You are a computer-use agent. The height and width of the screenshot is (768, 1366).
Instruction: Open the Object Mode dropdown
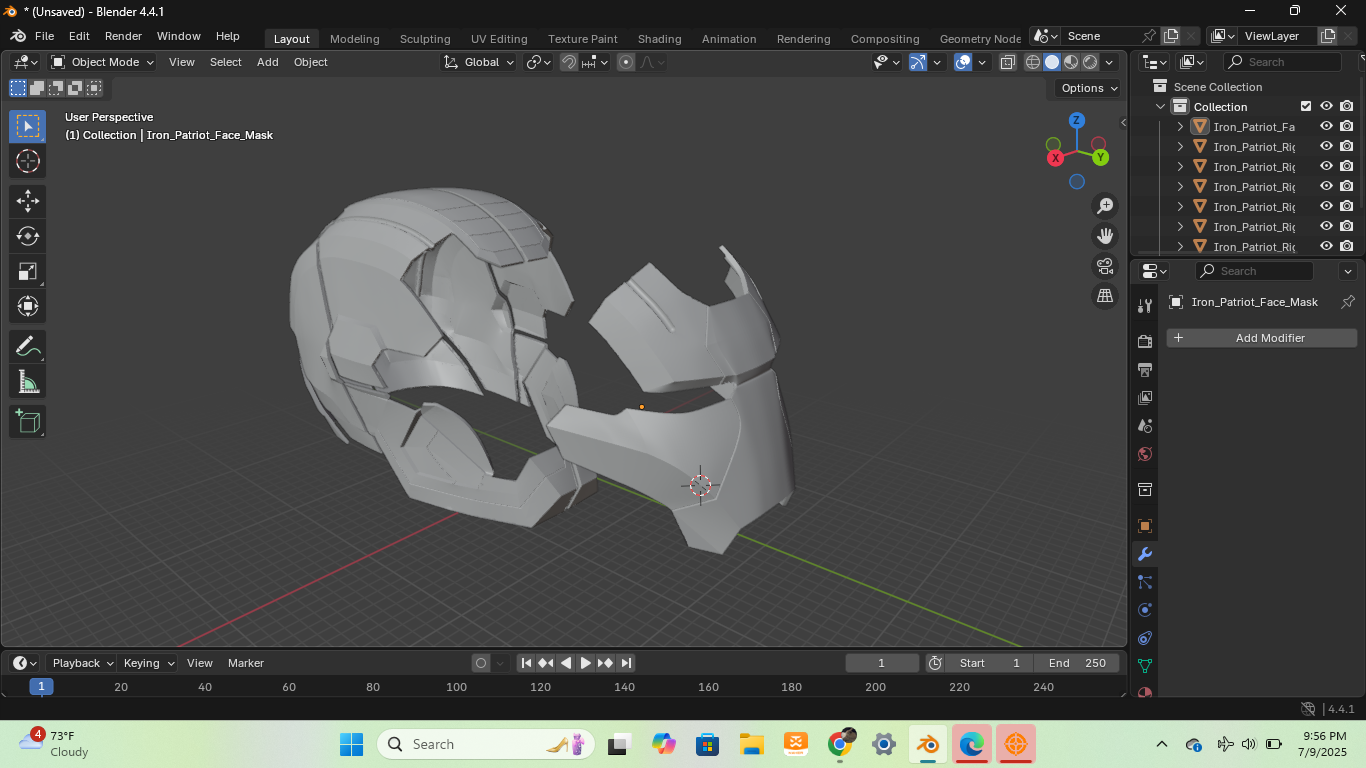102,62
